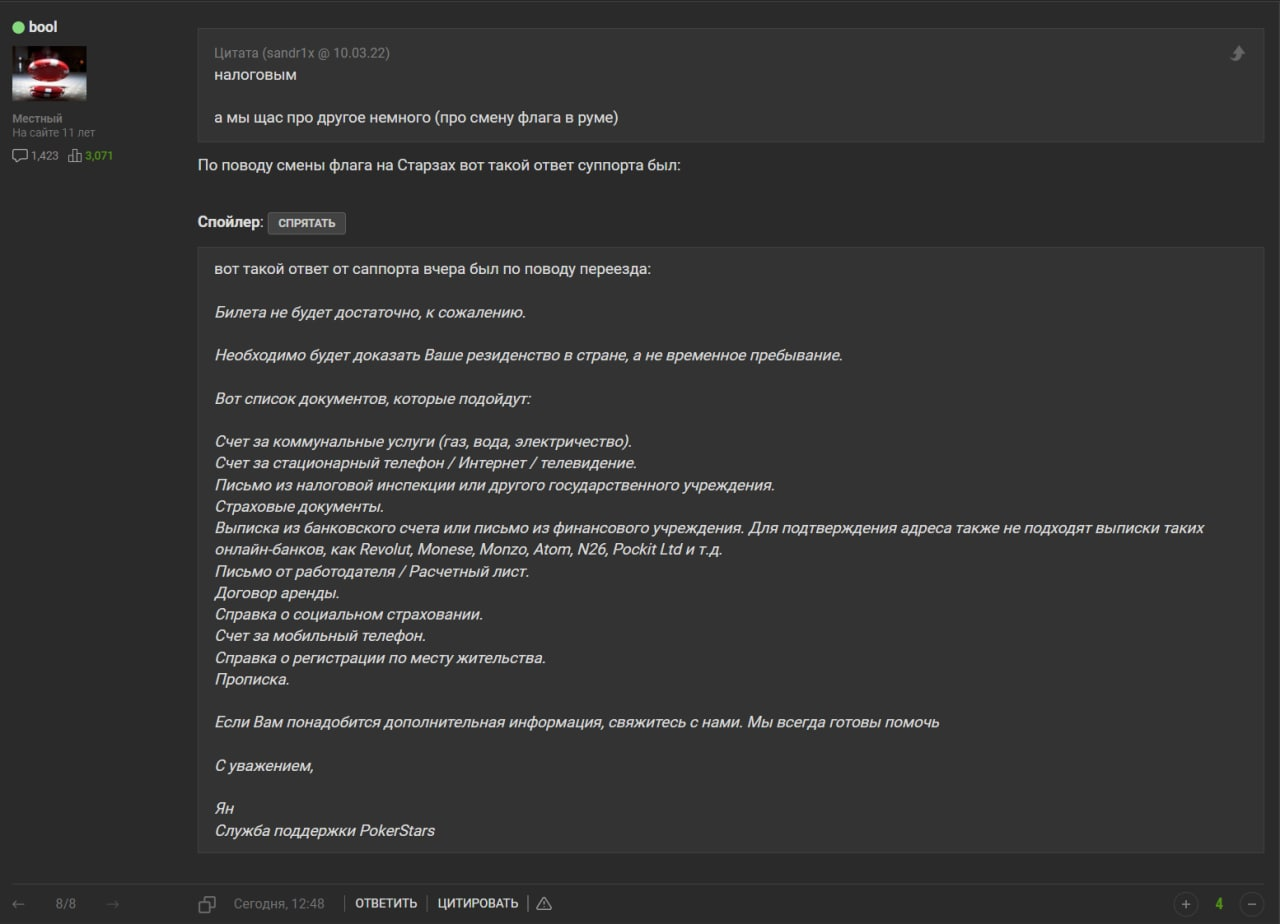This screenshot has height=924, width=1280.
Task: Click the green online status dot
Action: (18, 27)
